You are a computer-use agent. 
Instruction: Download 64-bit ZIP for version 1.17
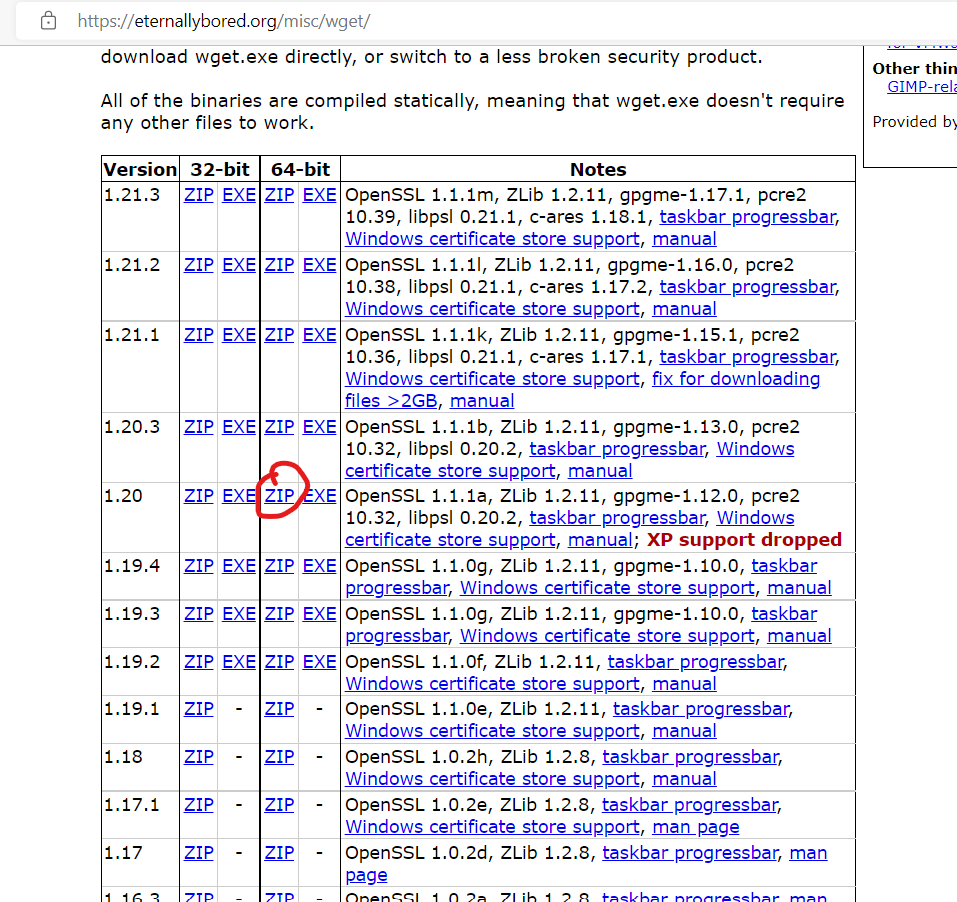tap(279, 853)
